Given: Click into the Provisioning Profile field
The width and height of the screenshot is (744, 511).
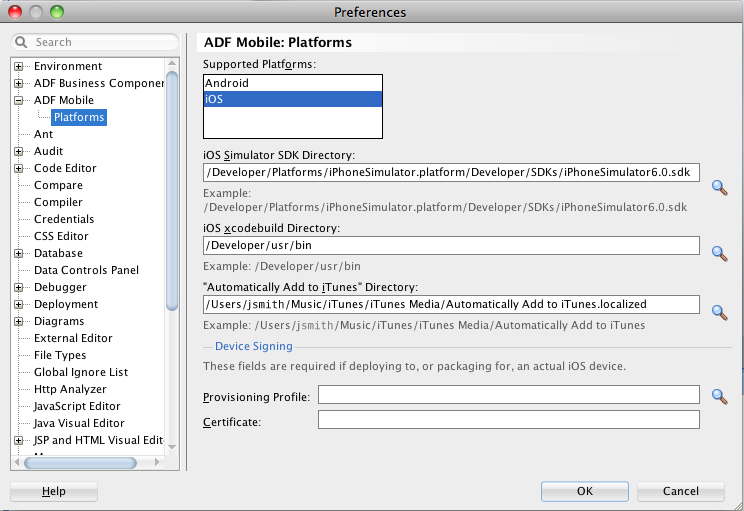Looking at the screenshot, I should click(x=509, y=394).
